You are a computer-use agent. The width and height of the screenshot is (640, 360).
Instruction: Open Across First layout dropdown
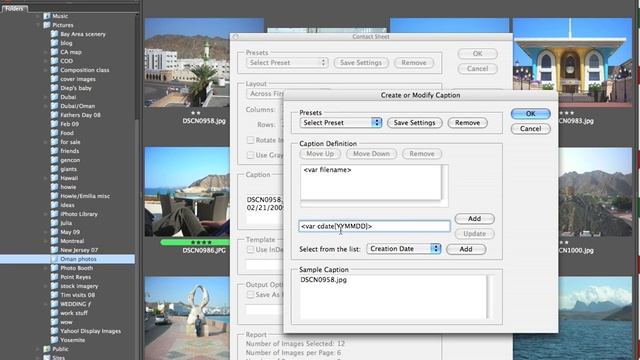265,93
